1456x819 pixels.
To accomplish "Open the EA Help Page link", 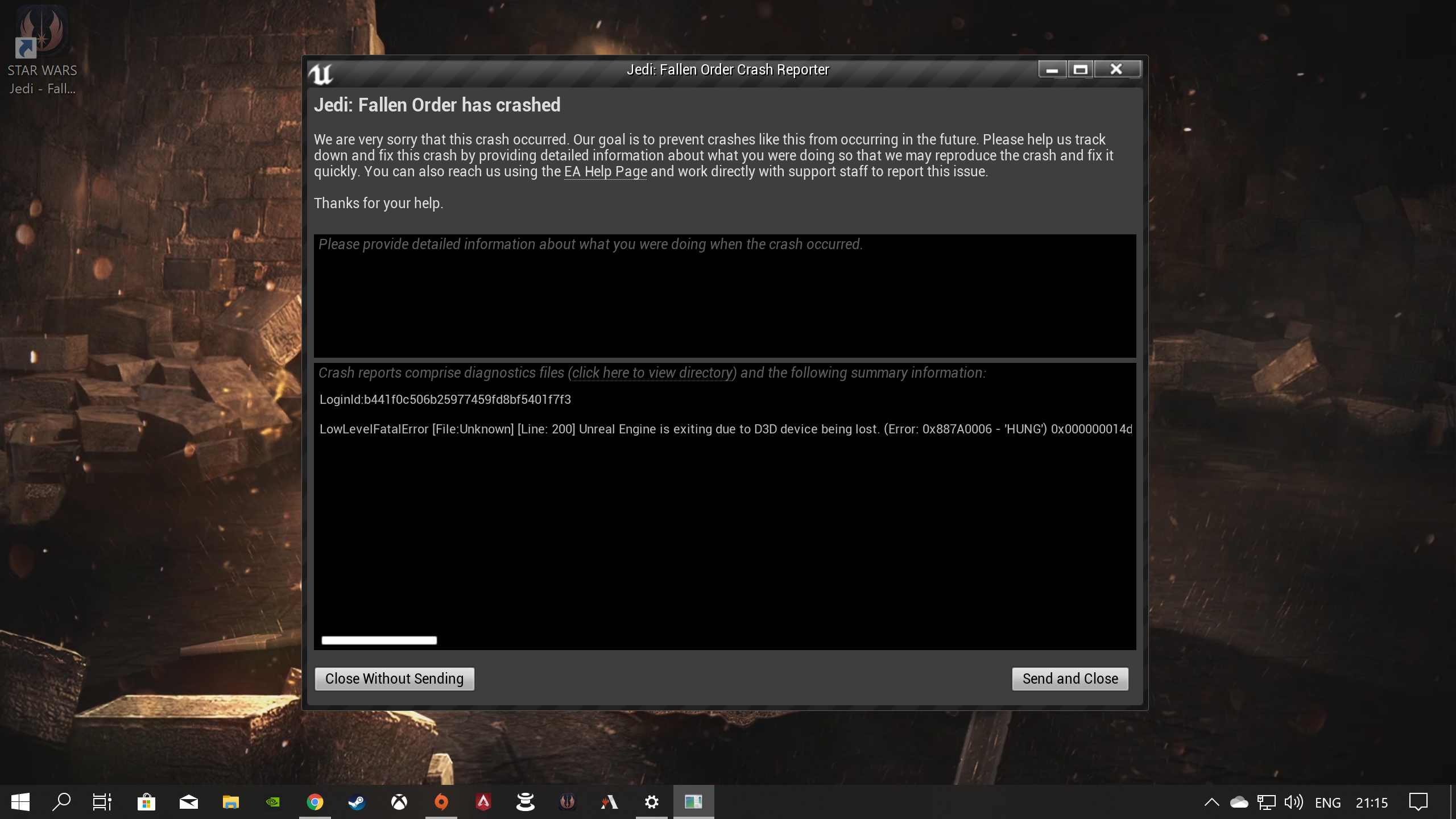I will tap(605, 172).
